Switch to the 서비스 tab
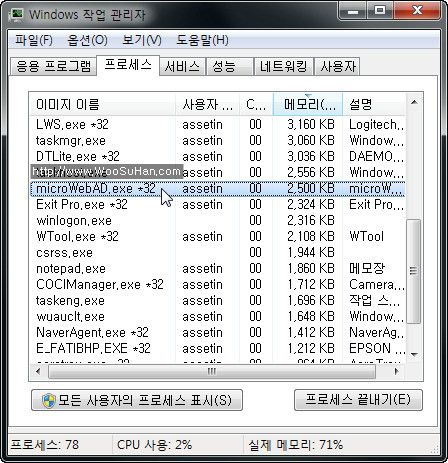This screenshot has height=463, width=448. 182,67
